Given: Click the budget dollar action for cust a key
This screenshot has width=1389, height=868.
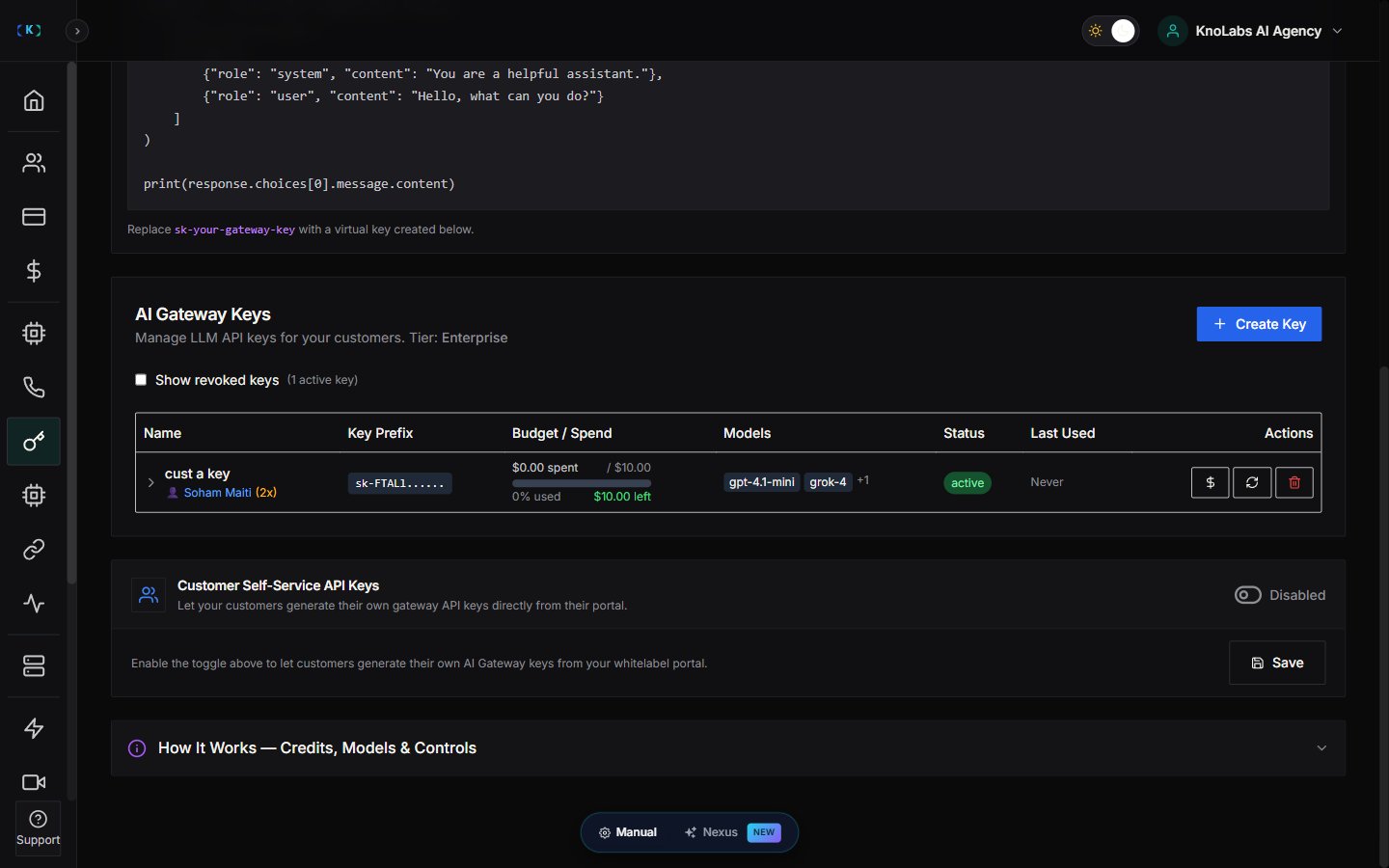Looking at the screenshot, I should coord(1210,482).
